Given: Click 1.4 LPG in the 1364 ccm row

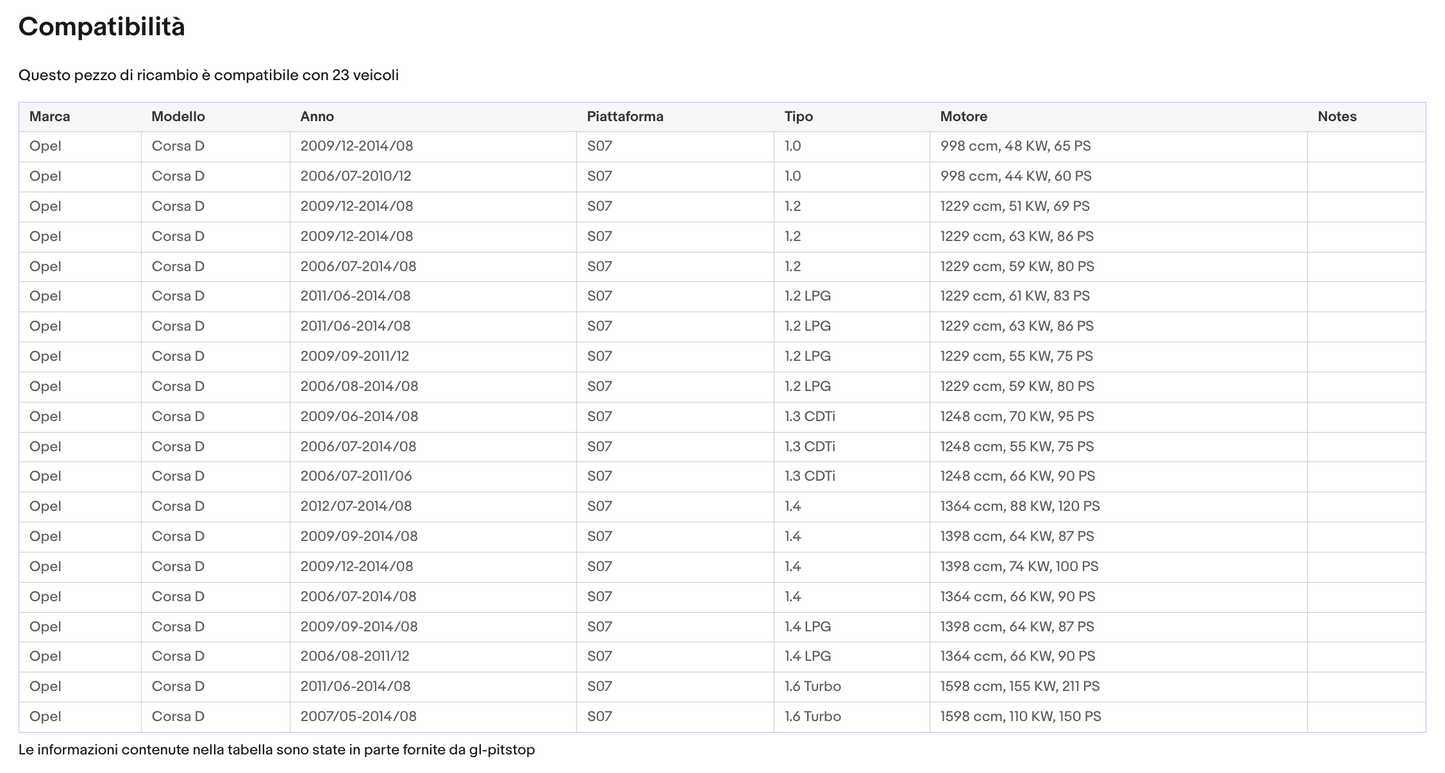Looking at the screenshot, I should coord(808,656).
